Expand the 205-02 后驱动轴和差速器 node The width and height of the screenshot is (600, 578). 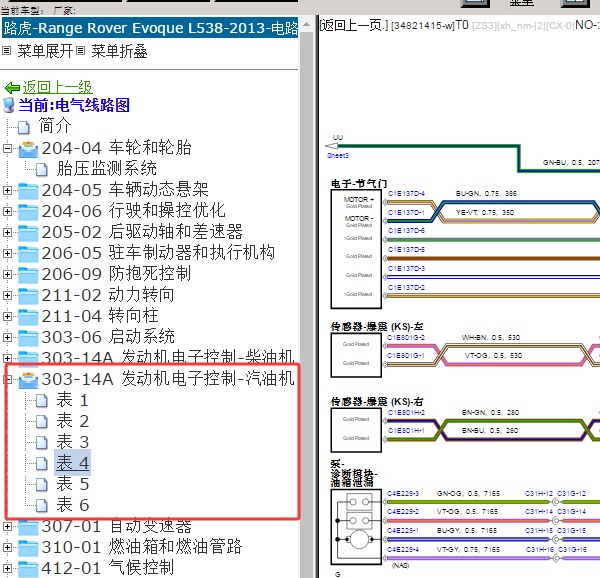tap(7, 232)
